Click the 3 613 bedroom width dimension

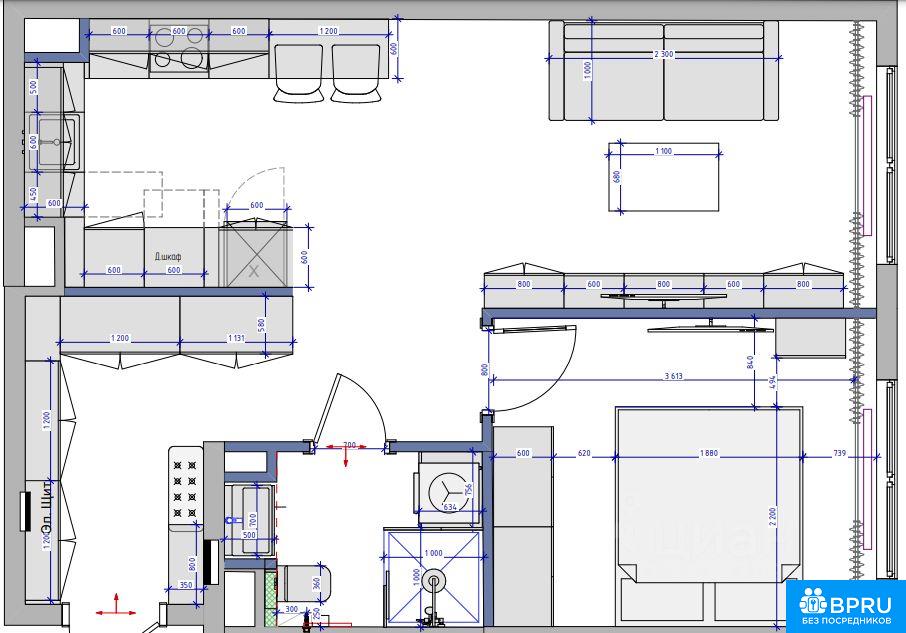coord(674,377)
